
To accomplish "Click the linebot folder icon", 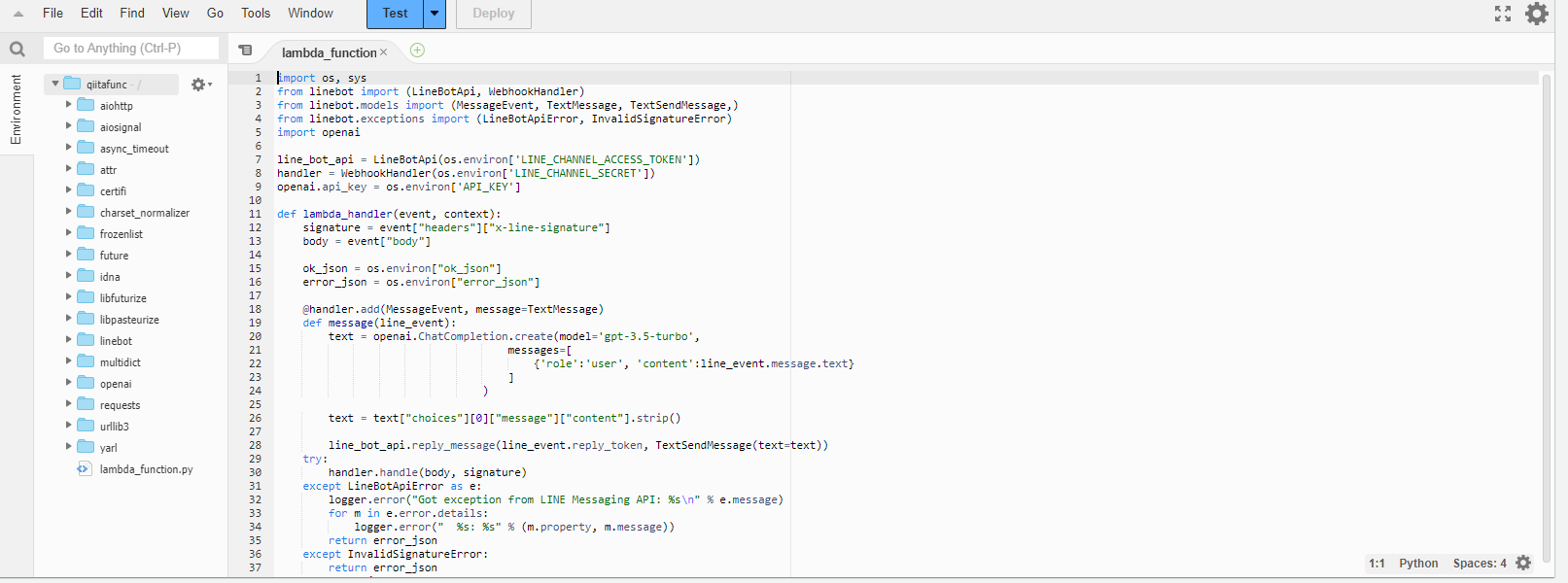I will [x=86, y=341].
